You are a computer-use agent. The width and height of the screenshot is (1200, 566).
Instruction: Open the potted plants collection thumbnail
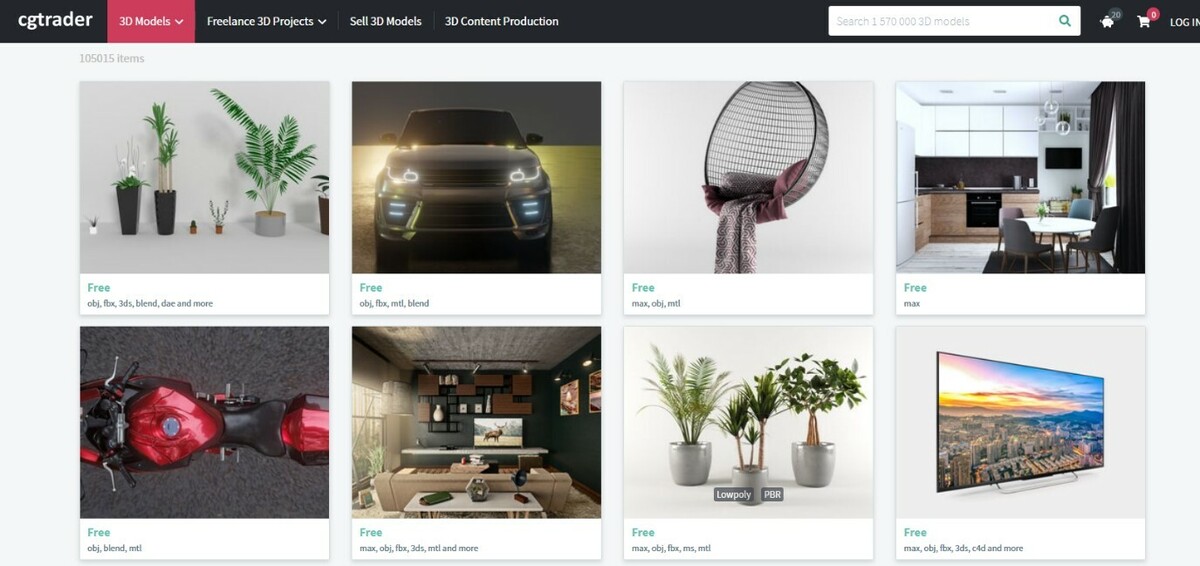pos(204,177)
